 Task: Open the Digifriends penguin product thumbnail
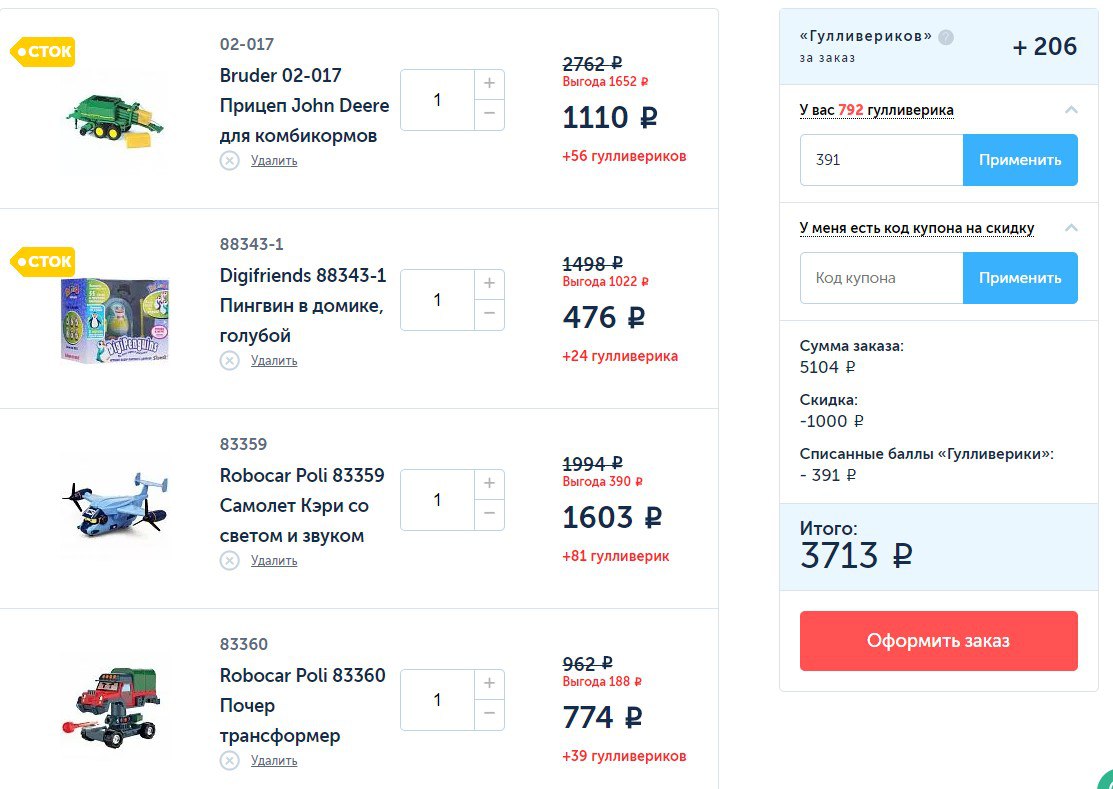(115, 319)
